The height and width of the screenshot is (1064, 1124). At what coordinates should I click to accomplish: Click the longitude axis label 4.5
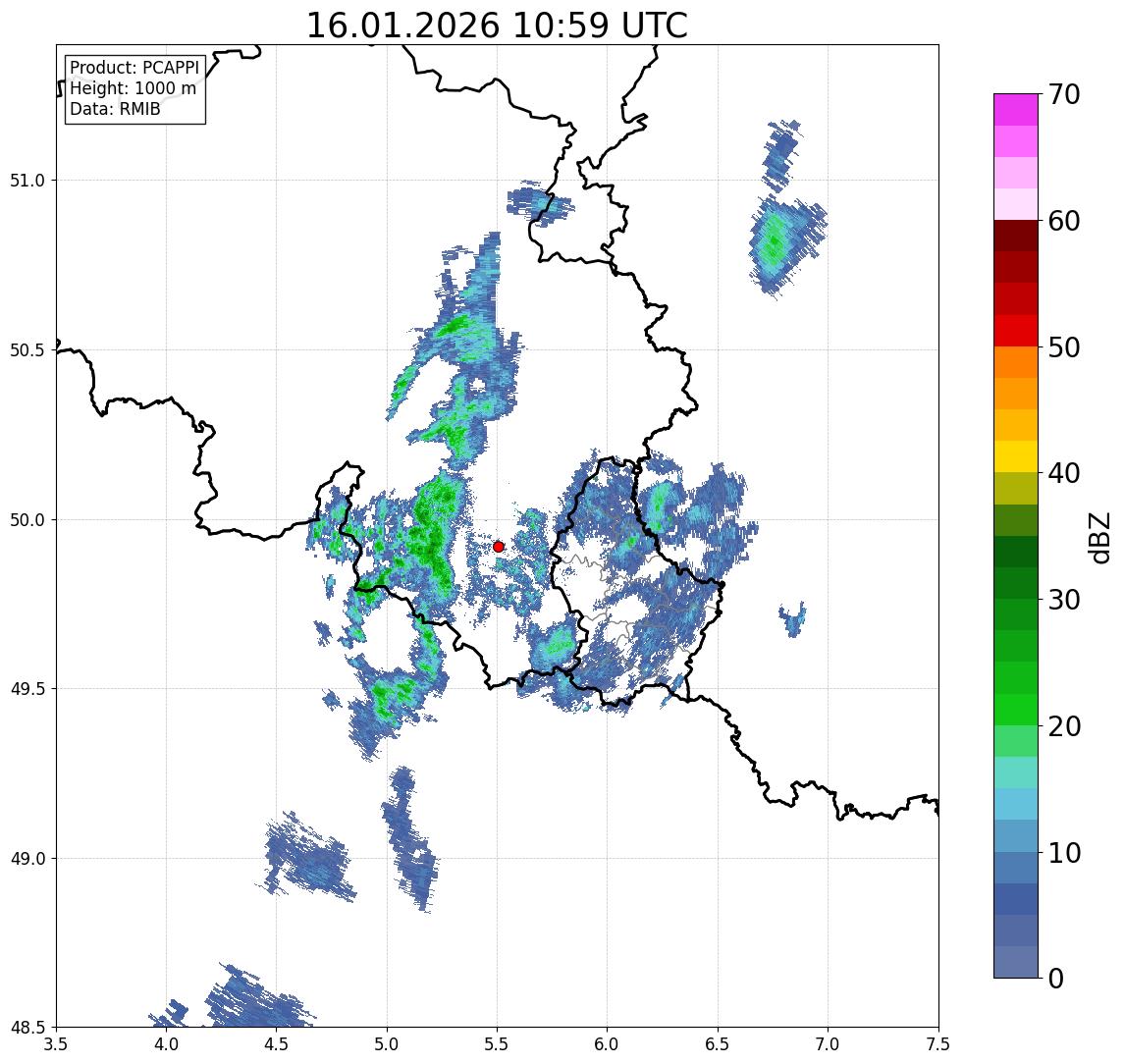pyautogui.click(x=277, y=1044)
